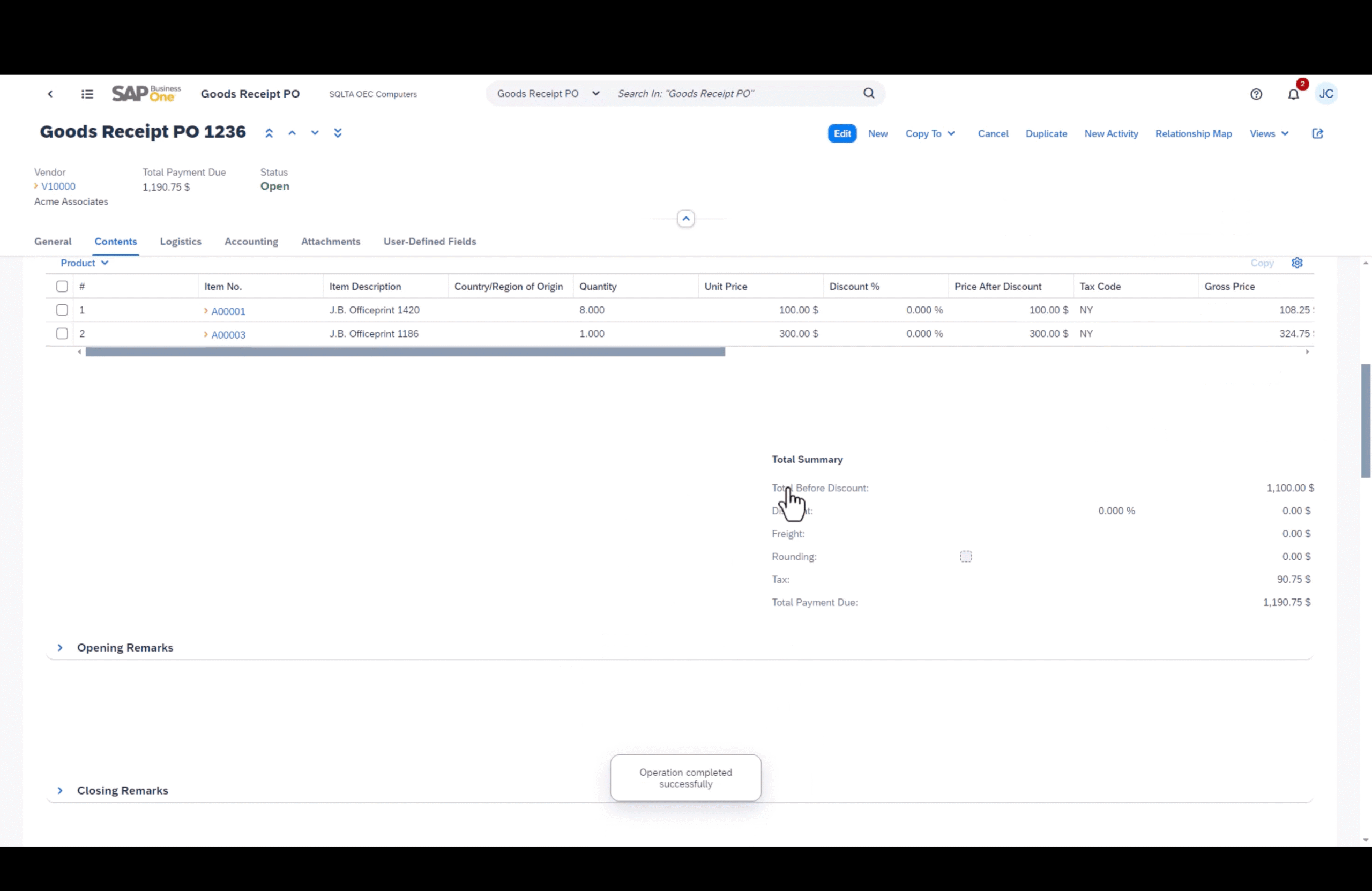Open link arrow beside vendor V10000
The height and width of the screenshot is (891, 1372).
[x=36, y=186]
